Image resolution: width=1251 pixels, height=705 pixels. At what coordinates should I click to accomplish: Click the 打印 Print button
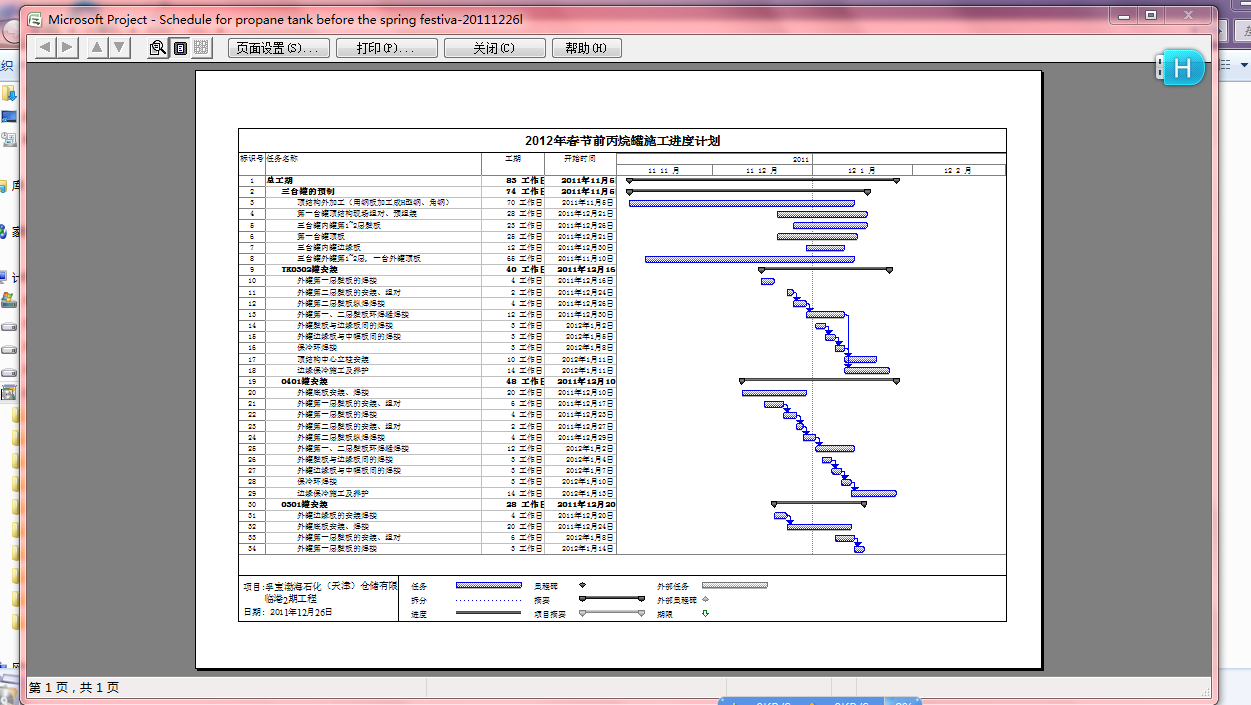click(x=387, y=47)
